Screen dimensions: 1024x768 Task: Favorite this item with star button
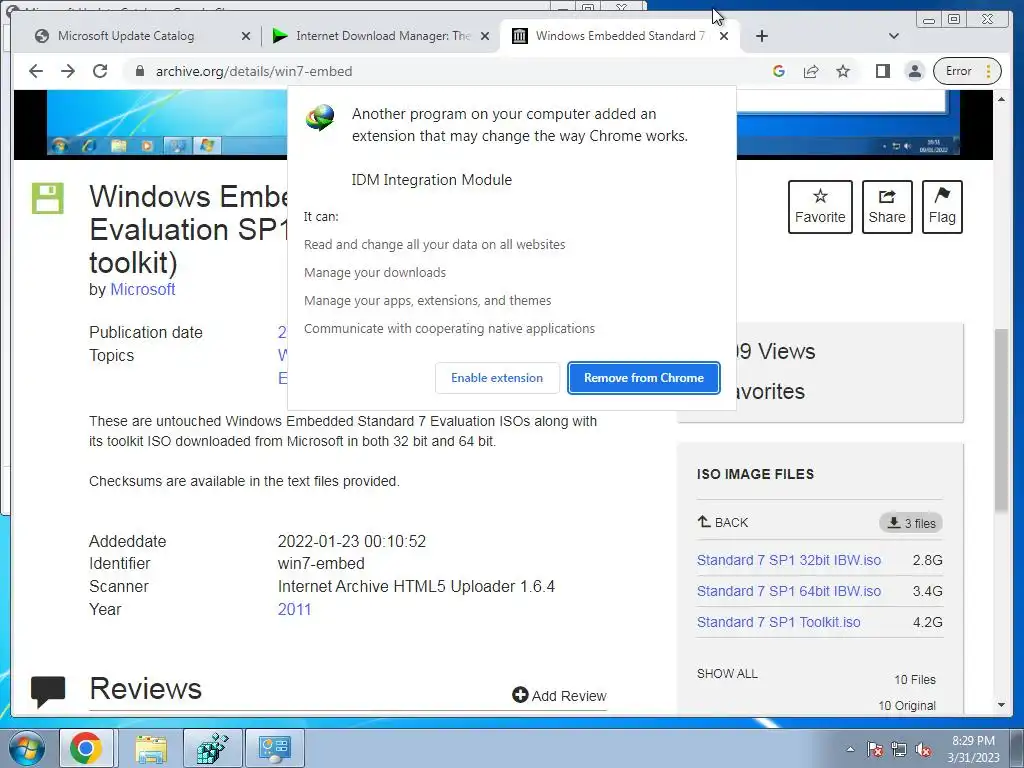[x=820, y=206]
